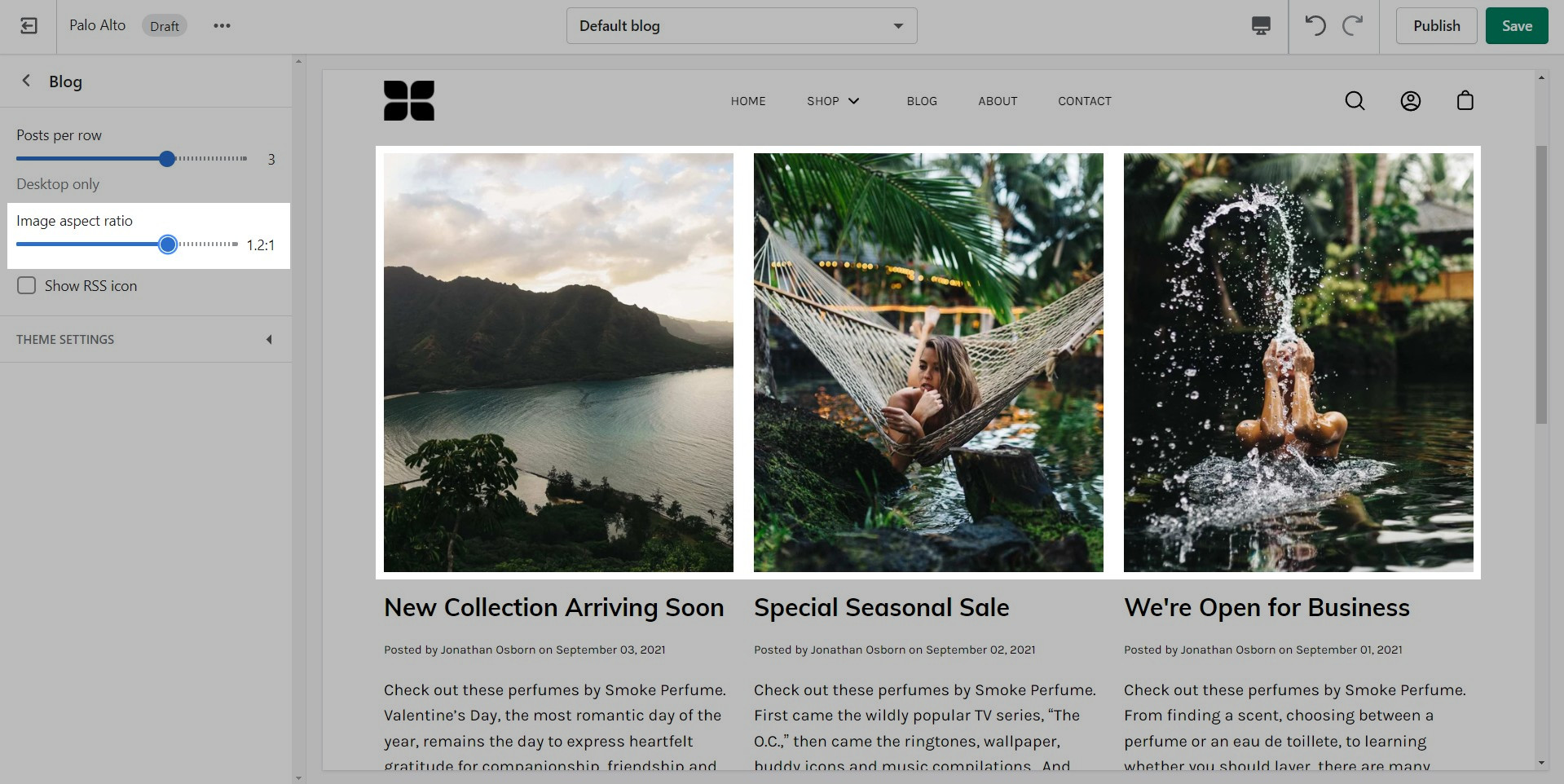This screenshot has height=784, width=1564.
Task: Open the Default blog template dropdown
Action: point(741,26)
